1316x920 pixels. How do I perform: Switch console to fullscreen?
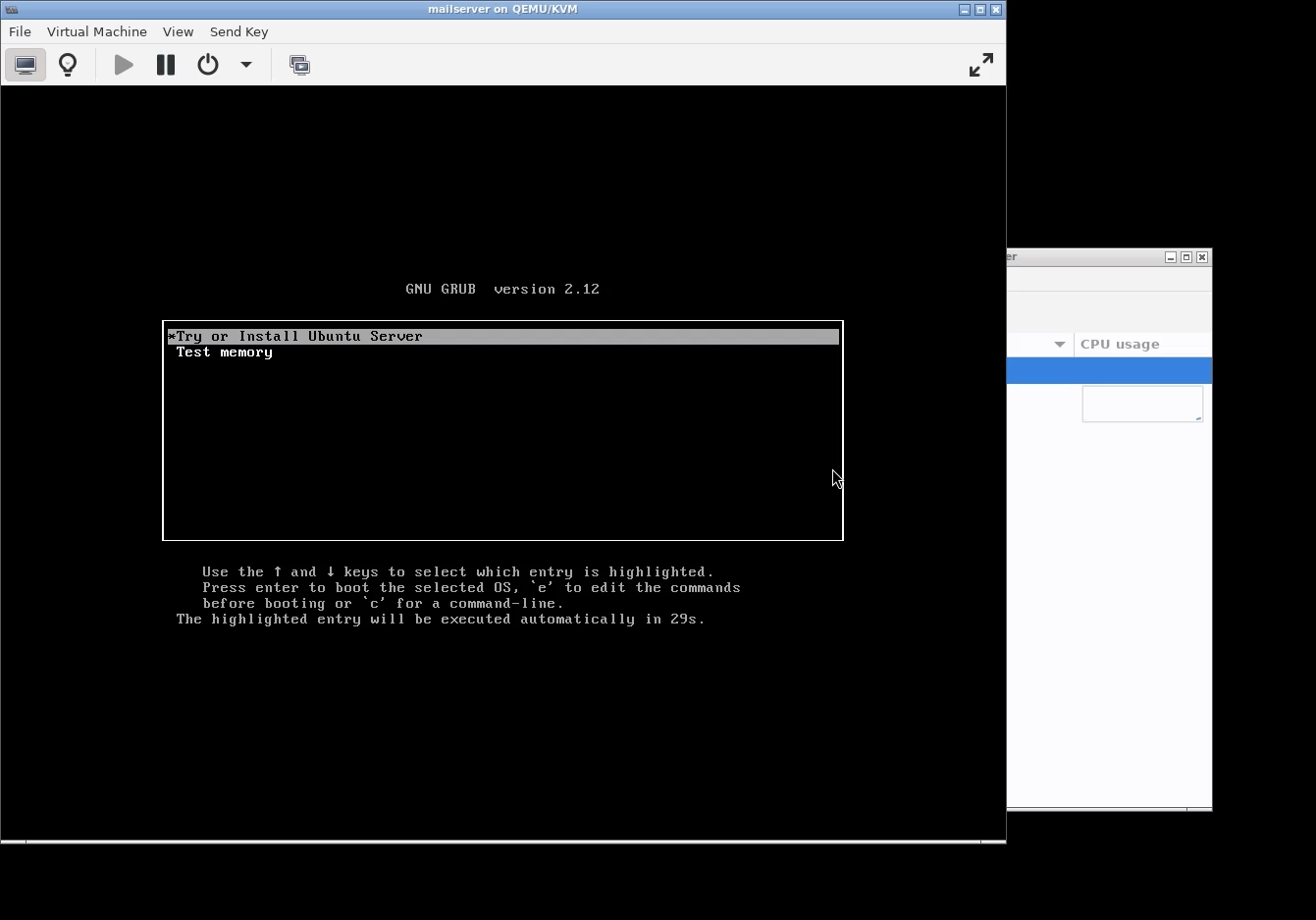981,65
